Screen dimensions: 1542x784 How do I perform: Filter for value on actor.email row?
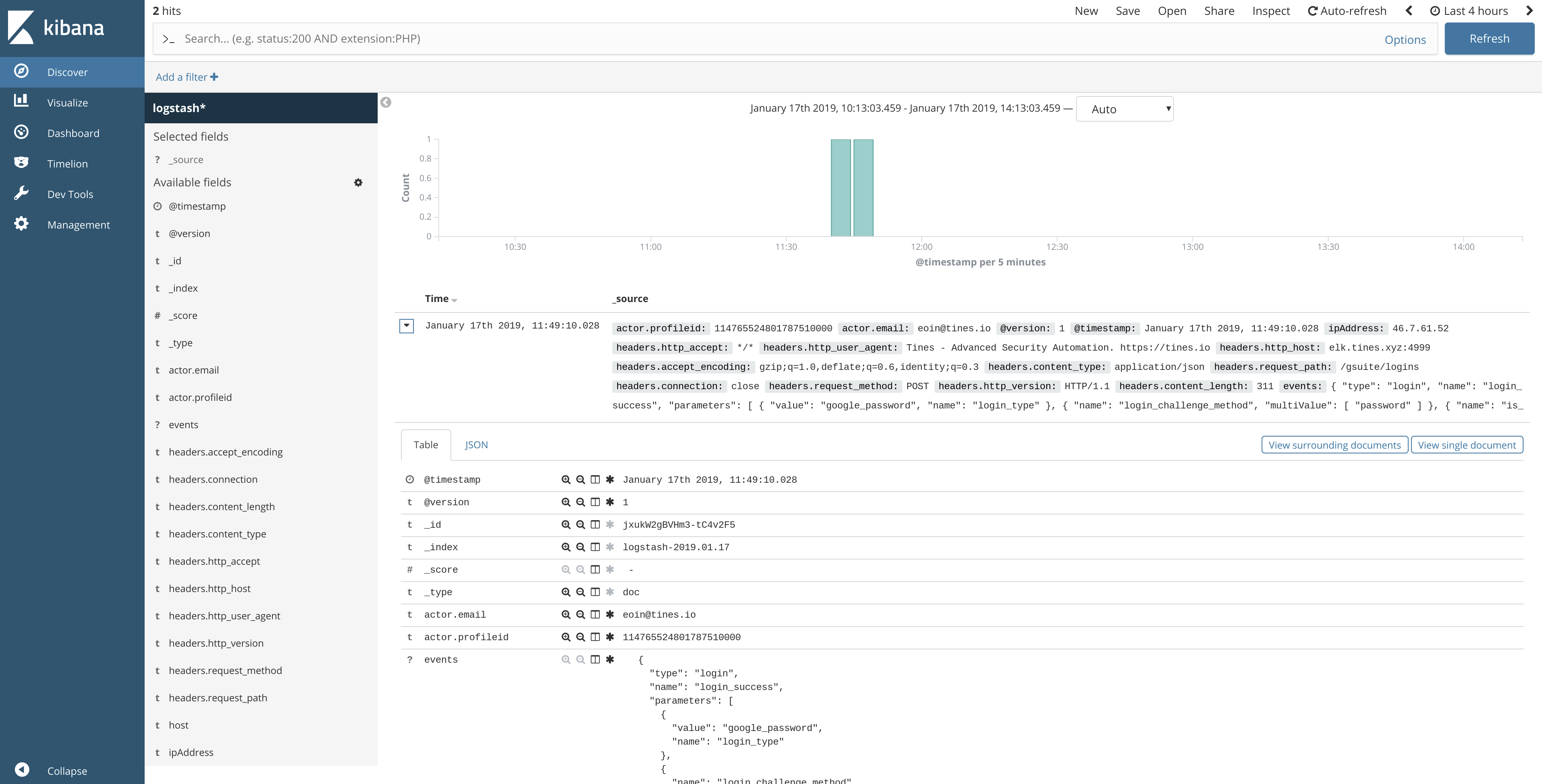(x=566, y=615)
